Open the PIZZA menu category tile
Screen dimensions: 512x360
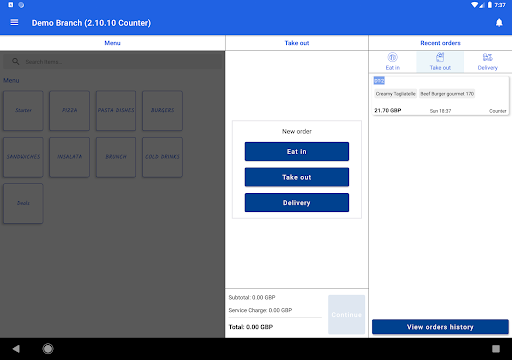(x=69, y=110)
